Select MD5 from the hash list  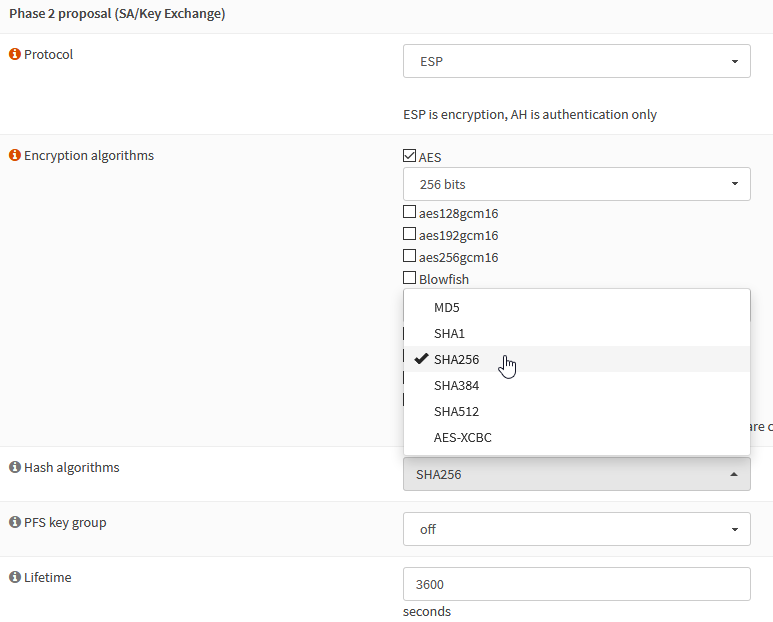tap(447, 308)
